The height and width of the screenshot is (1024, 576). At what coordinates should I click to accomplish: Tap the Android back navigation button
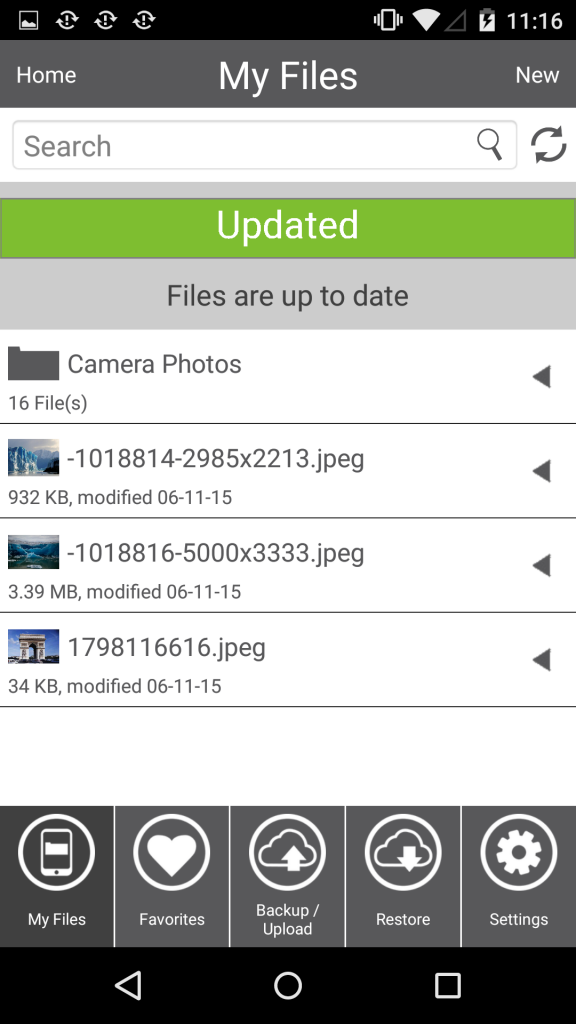[x=128, y=985]
